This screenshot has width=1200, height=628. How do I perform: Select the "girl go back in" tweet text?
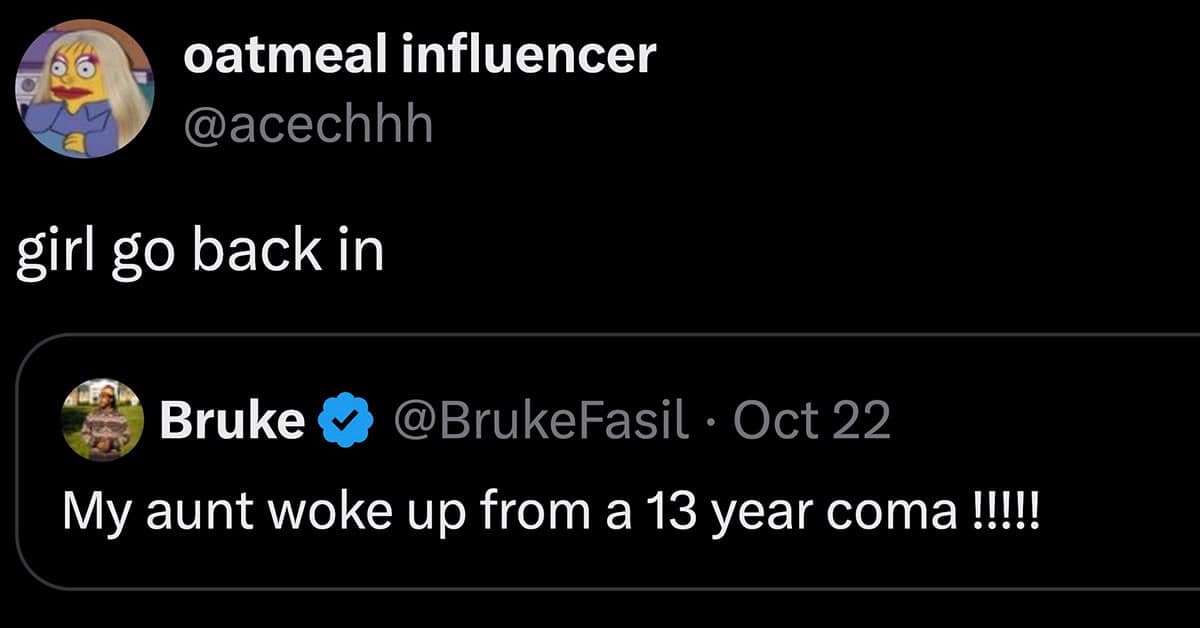click(x=201, y=252)
